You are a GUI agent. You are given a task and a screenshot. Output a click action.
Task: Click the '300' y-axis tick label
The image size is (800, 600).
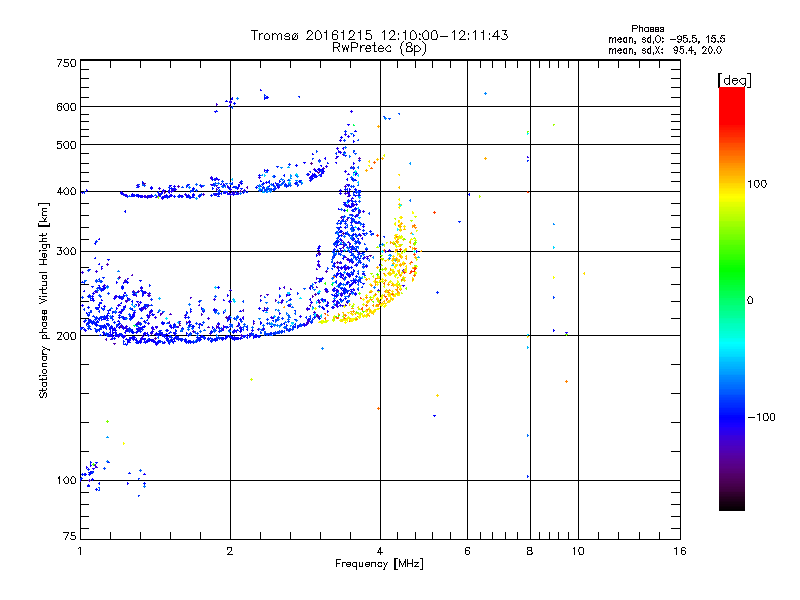66,252
